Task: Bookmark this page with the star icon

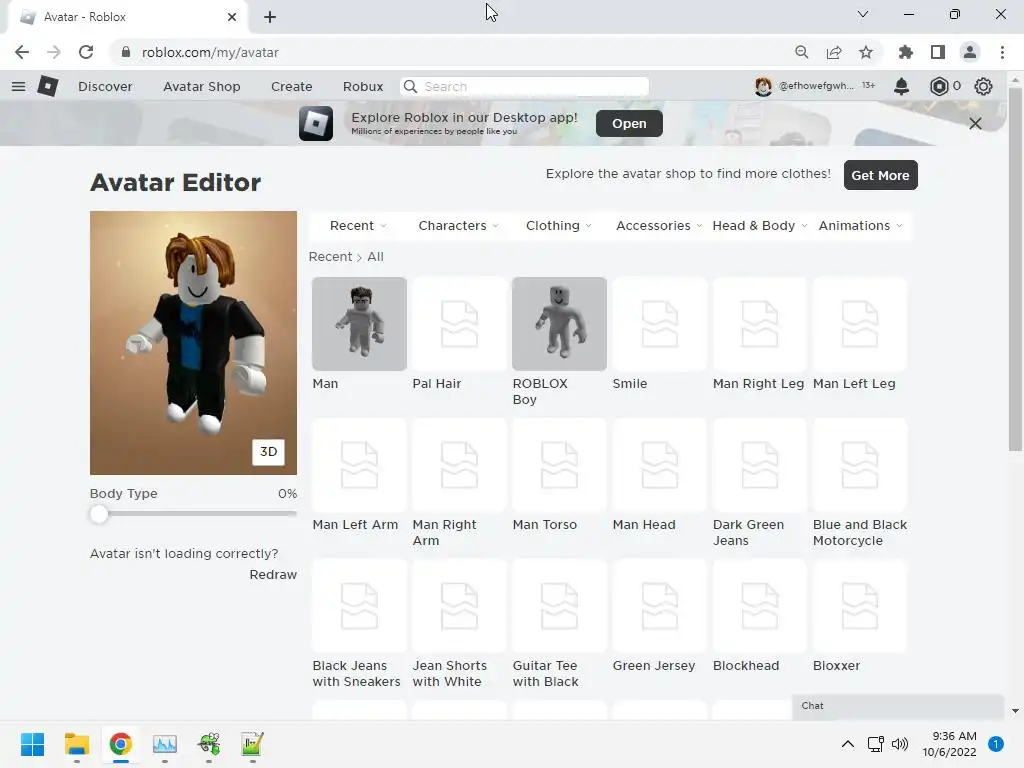Action: pos(866,52)
